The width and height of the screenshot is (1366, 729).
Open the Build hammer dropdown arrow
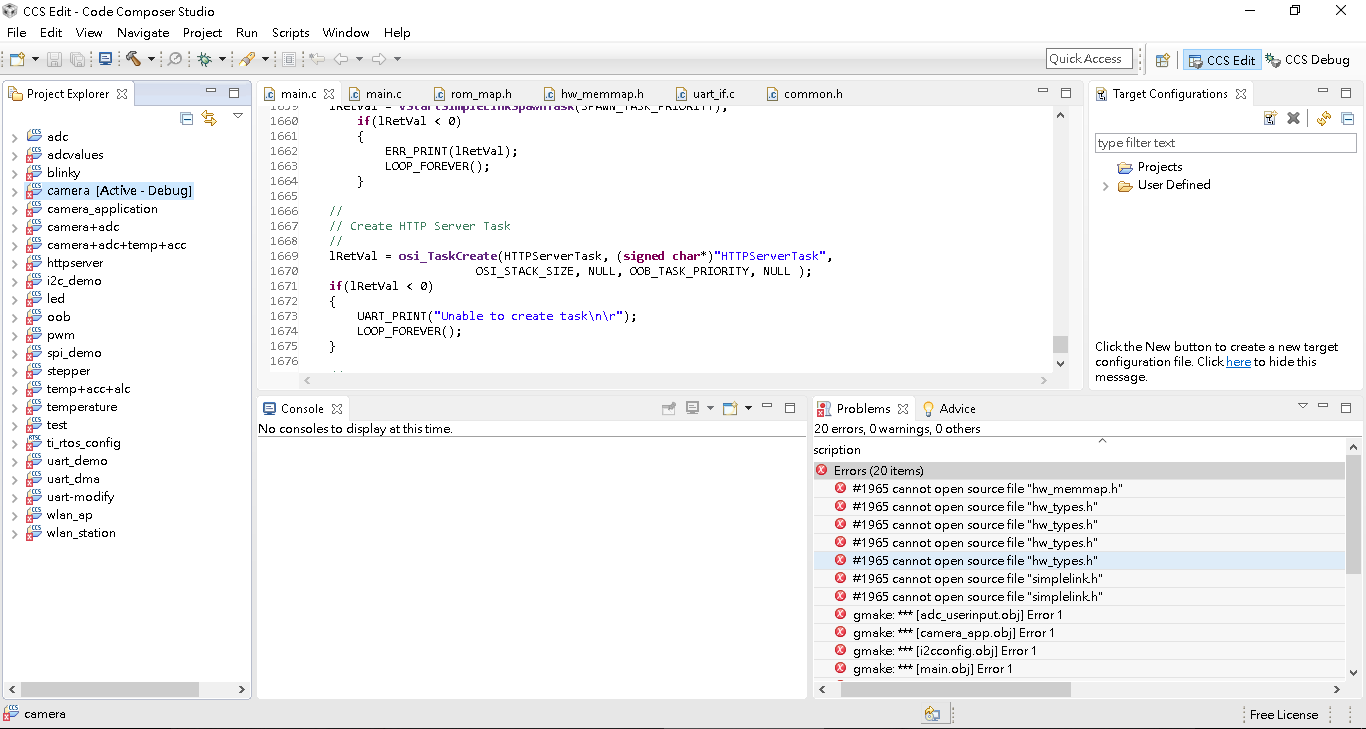coord(151,59)
